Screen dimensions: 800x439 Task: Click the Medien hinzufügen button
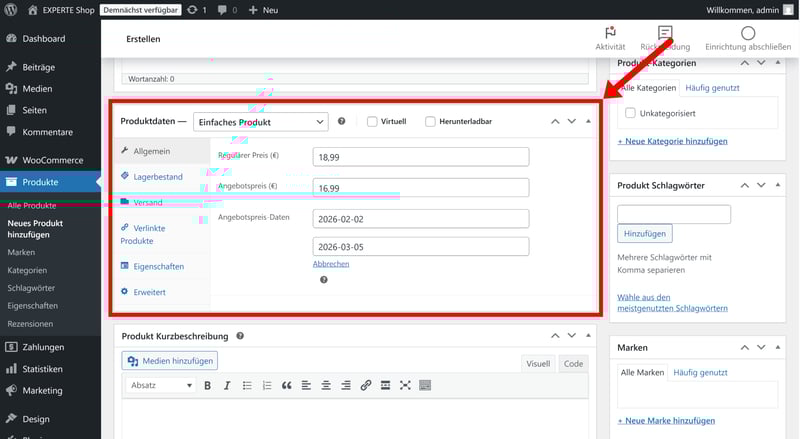tap(169, 361)
